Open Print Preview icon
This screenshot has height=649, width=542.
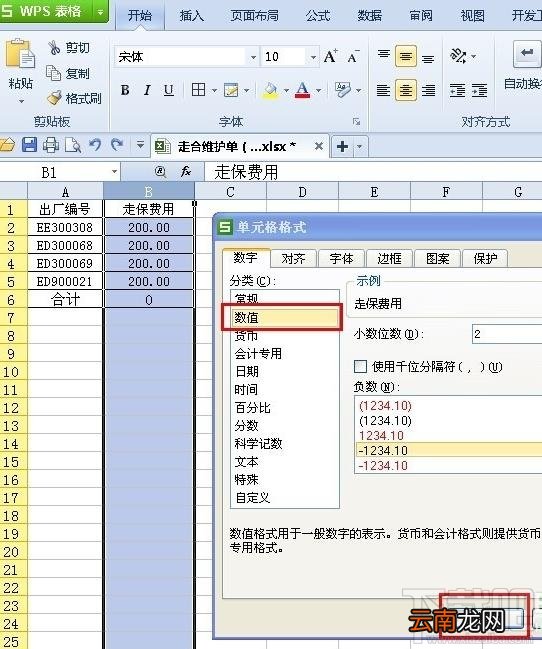pos(73,145)
